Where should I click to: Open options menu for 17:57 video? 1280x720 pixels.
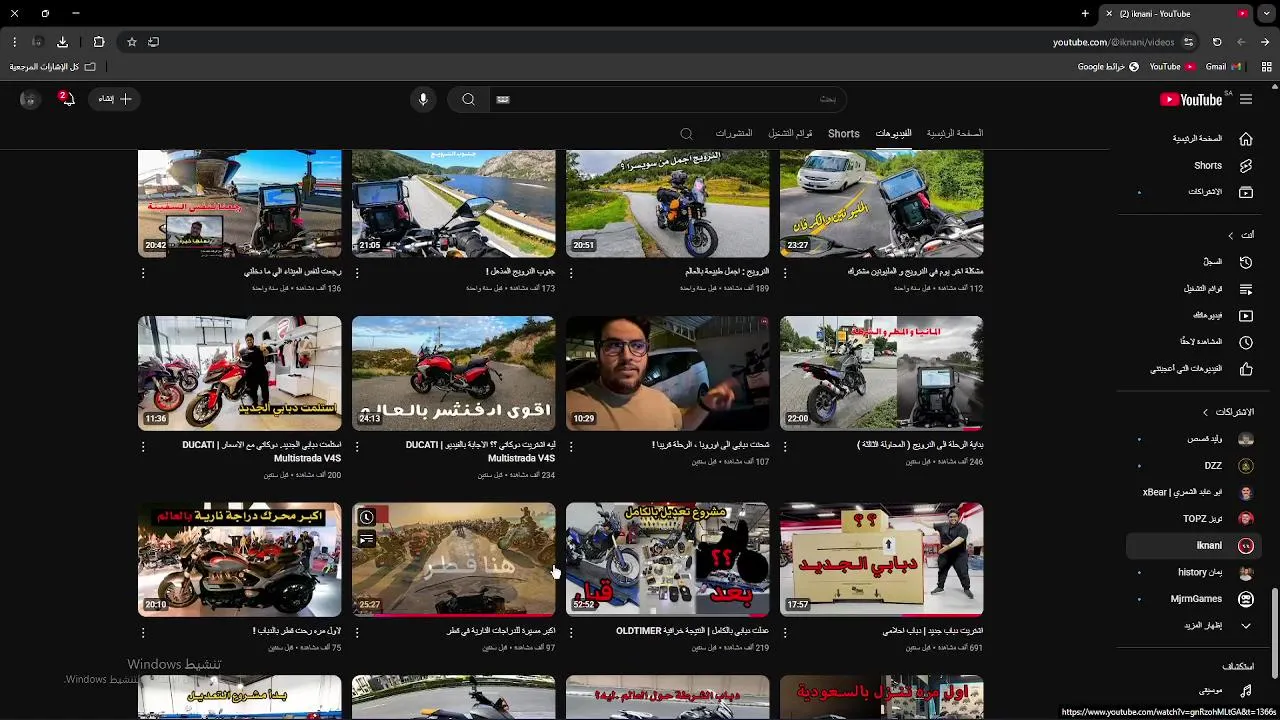785,632
